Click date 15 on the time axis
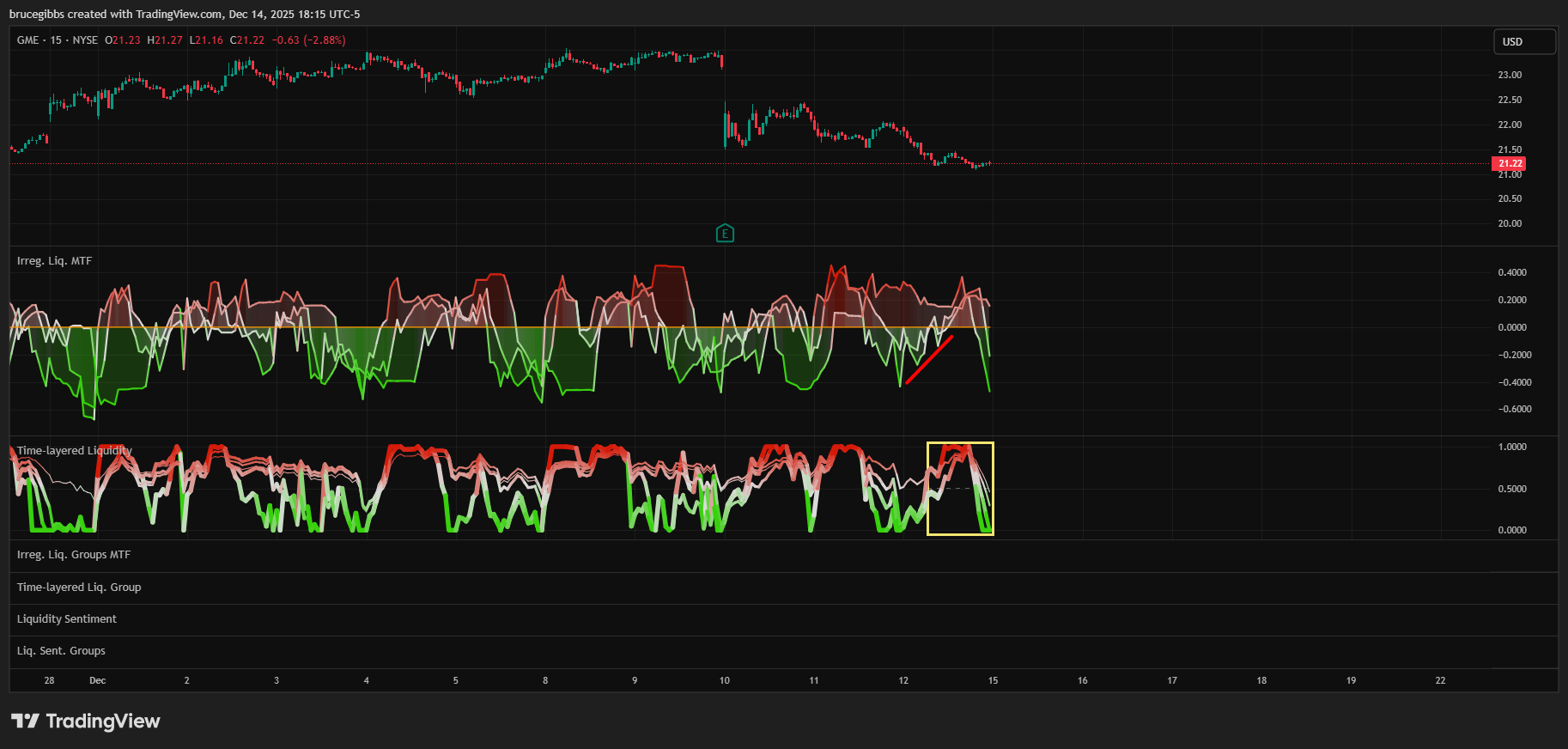The width and height of the screenshot is (1568, 749). 993,680
